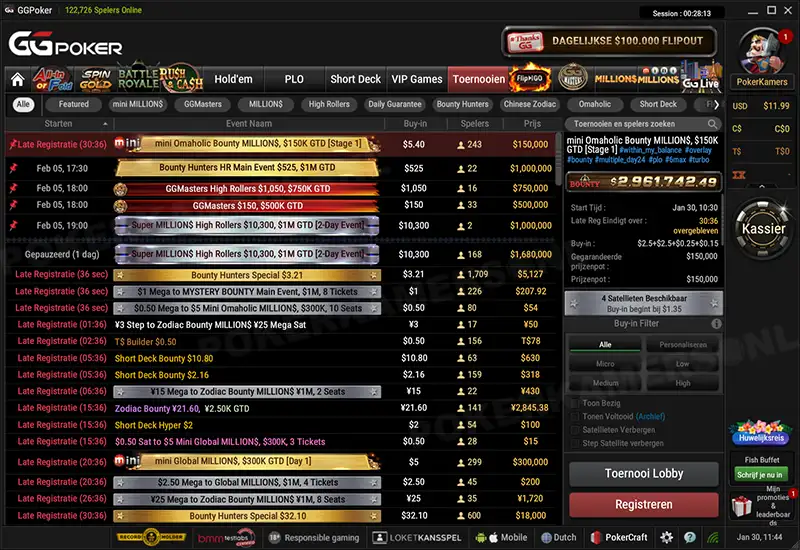This screenshot has height=550, width=800.
Task: Switch to the PLO tab
Action: 294,79
